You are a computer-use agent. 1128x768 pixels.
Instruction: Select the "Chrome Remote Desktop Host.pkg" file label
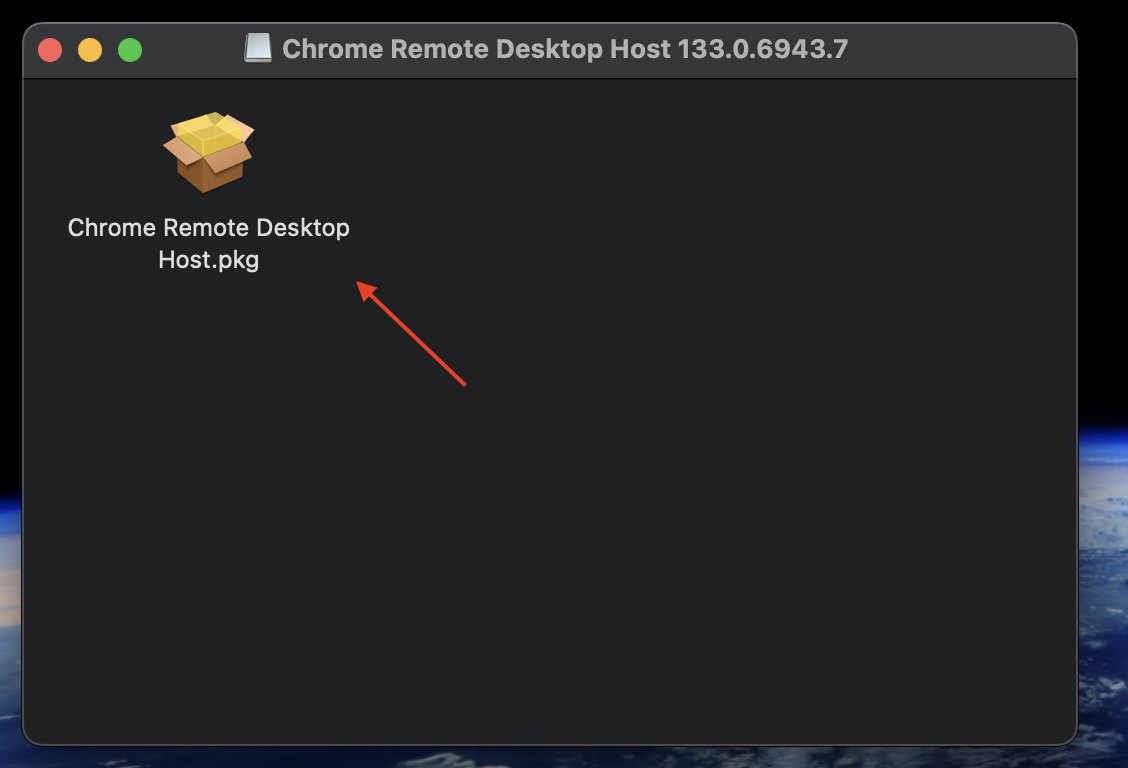pos(209,243)
